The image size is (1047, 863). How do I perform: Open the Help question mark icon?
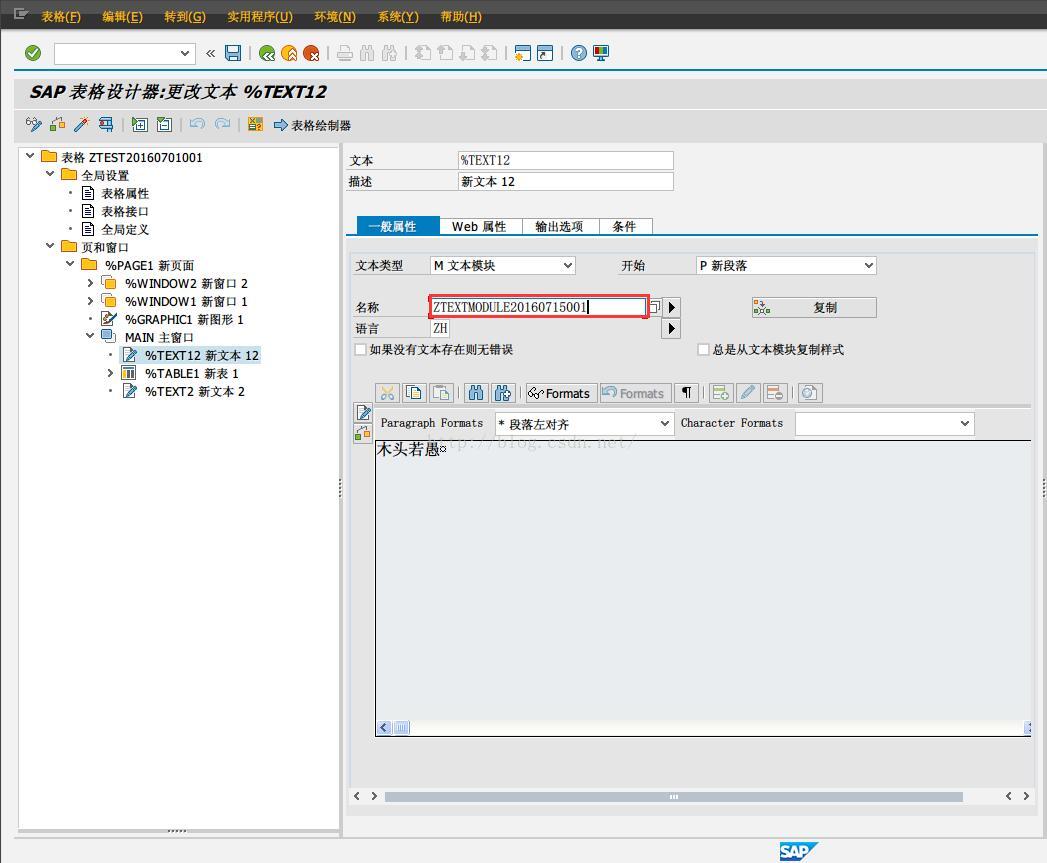pyautogui.click(x=579, y=53)
